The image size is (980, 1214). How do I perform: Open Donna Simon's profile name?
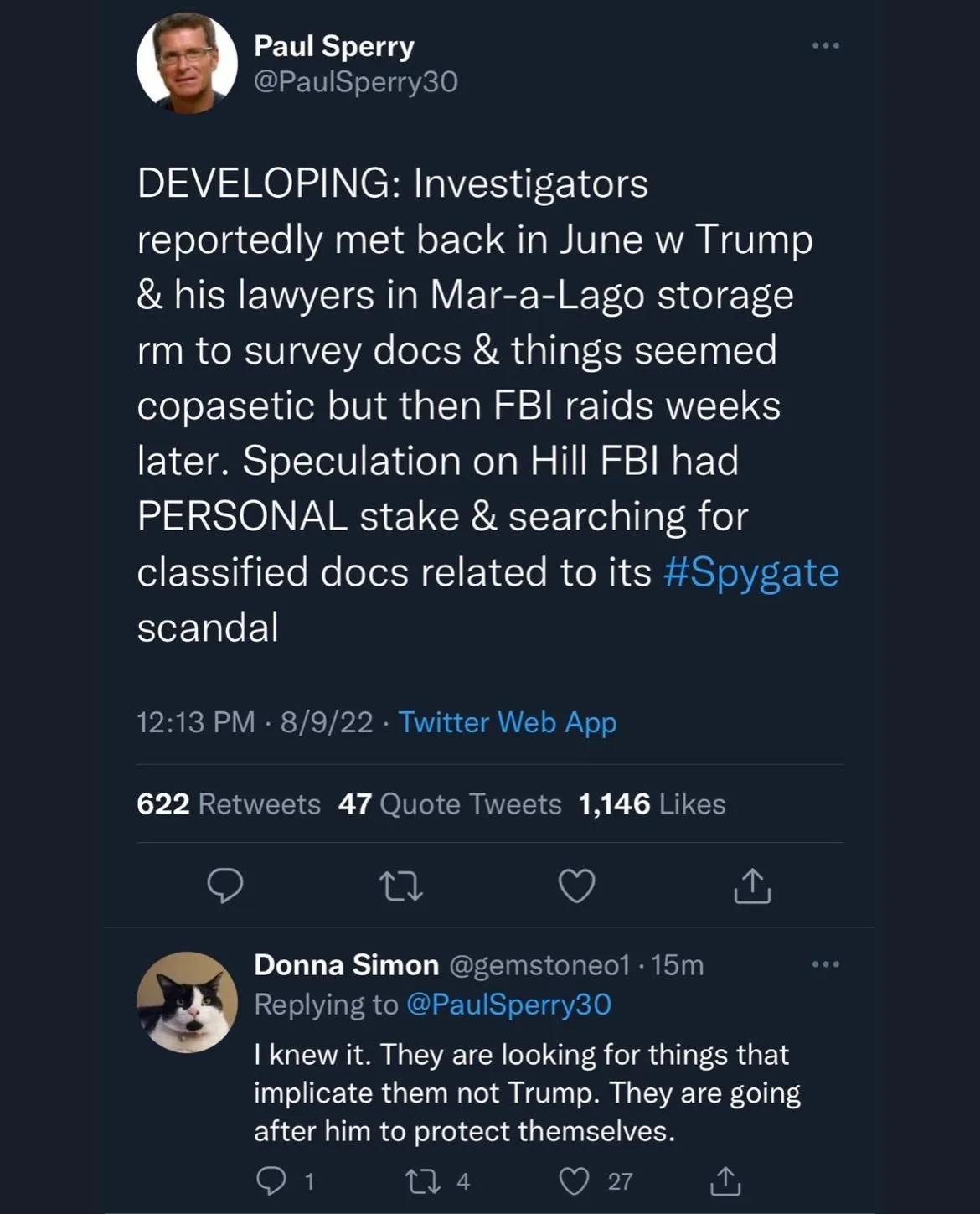tap(346, 965)
